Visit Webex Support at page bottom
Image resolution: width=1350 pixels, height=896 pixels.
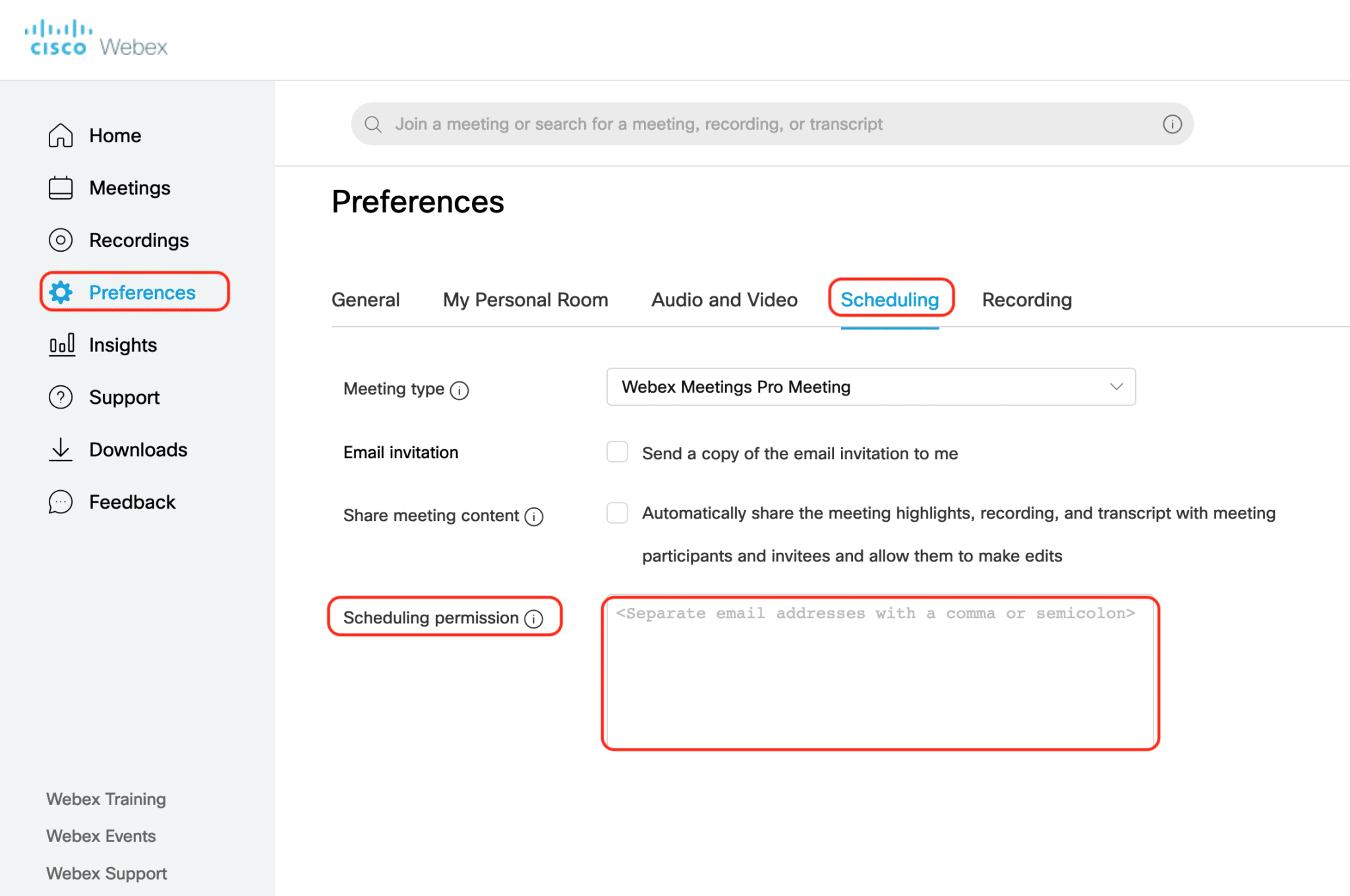106,873
